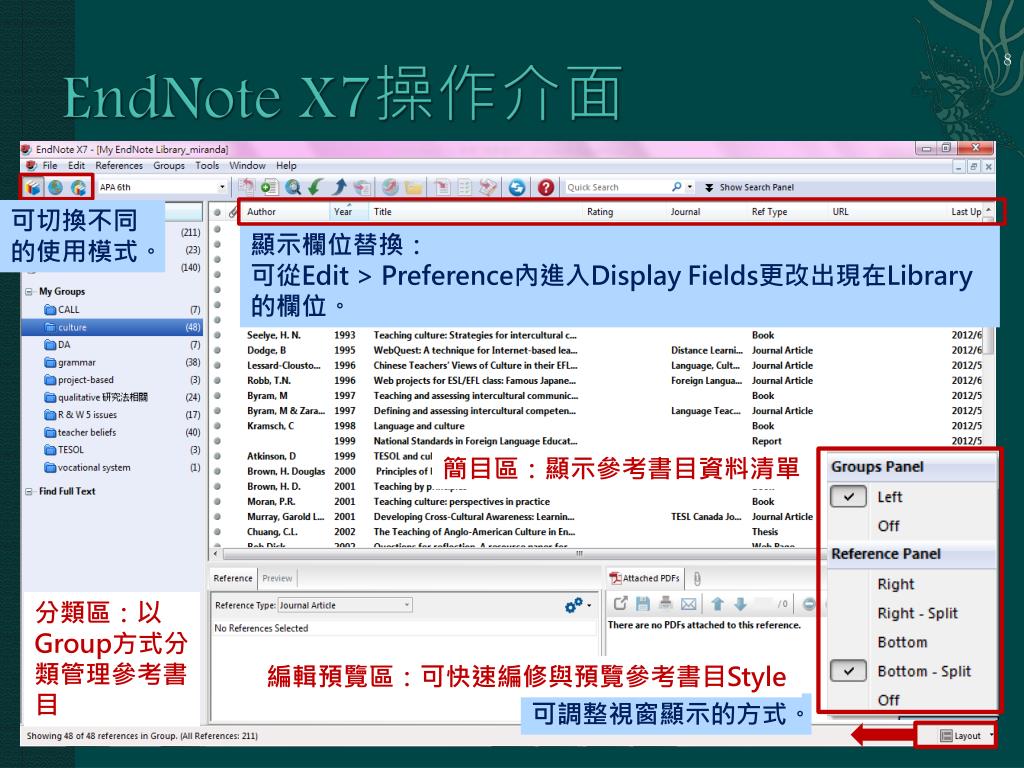Click the green Import arrow icon
The image size is (1024, 768).
click(x=316, y=187)
